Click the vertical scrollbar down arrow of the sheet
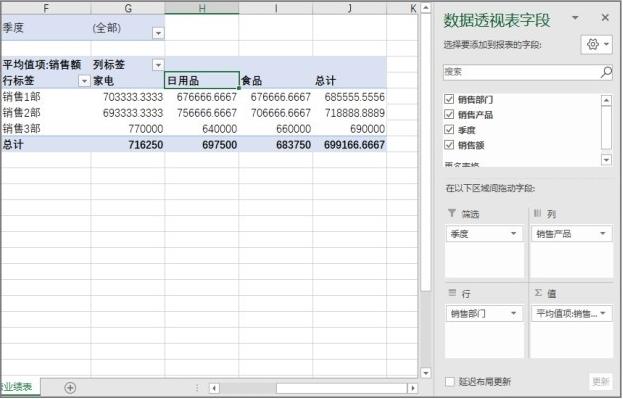 (426, 373)
